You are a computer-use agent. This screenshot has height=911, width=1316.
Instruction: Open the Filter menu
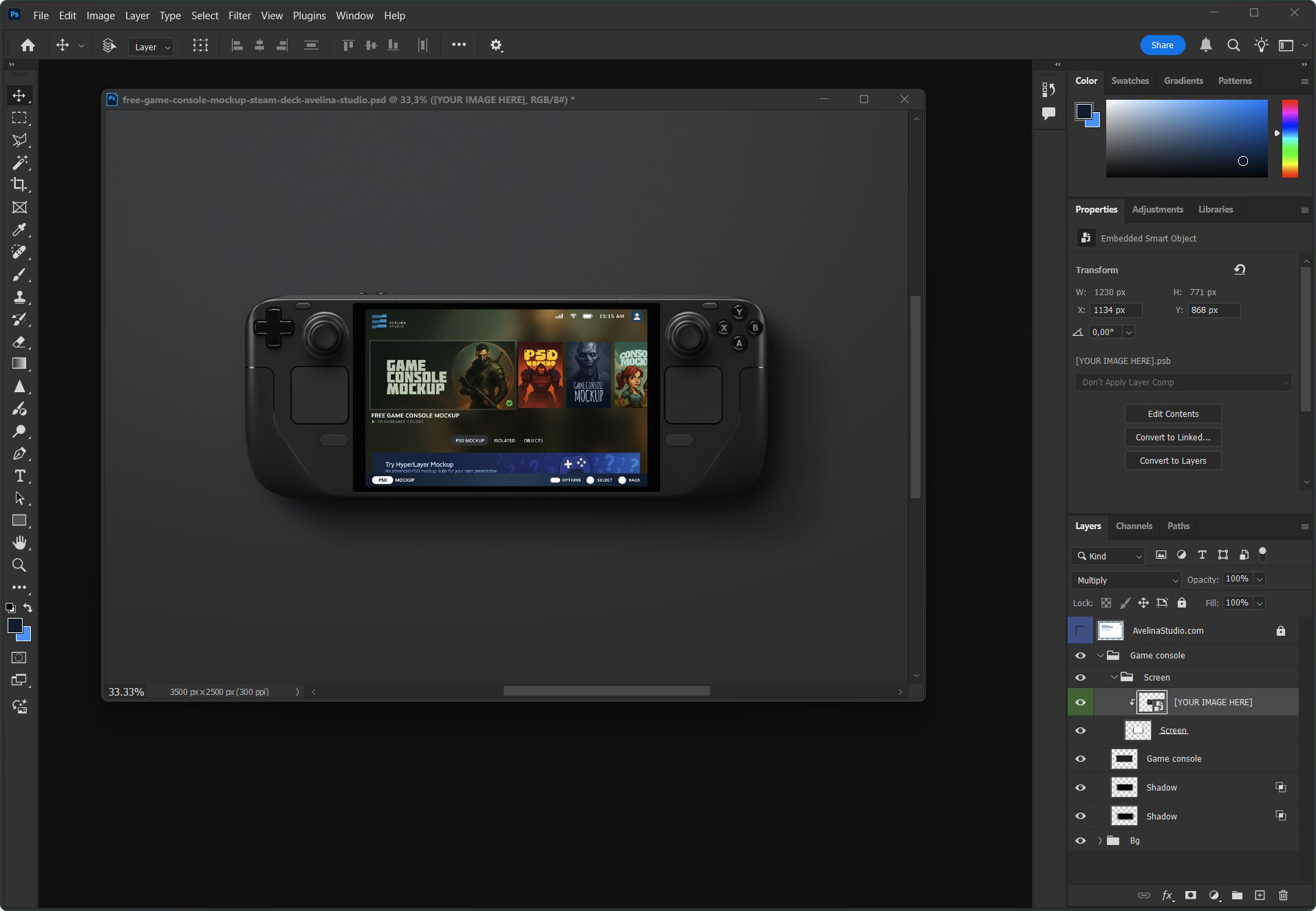[239, 15]
